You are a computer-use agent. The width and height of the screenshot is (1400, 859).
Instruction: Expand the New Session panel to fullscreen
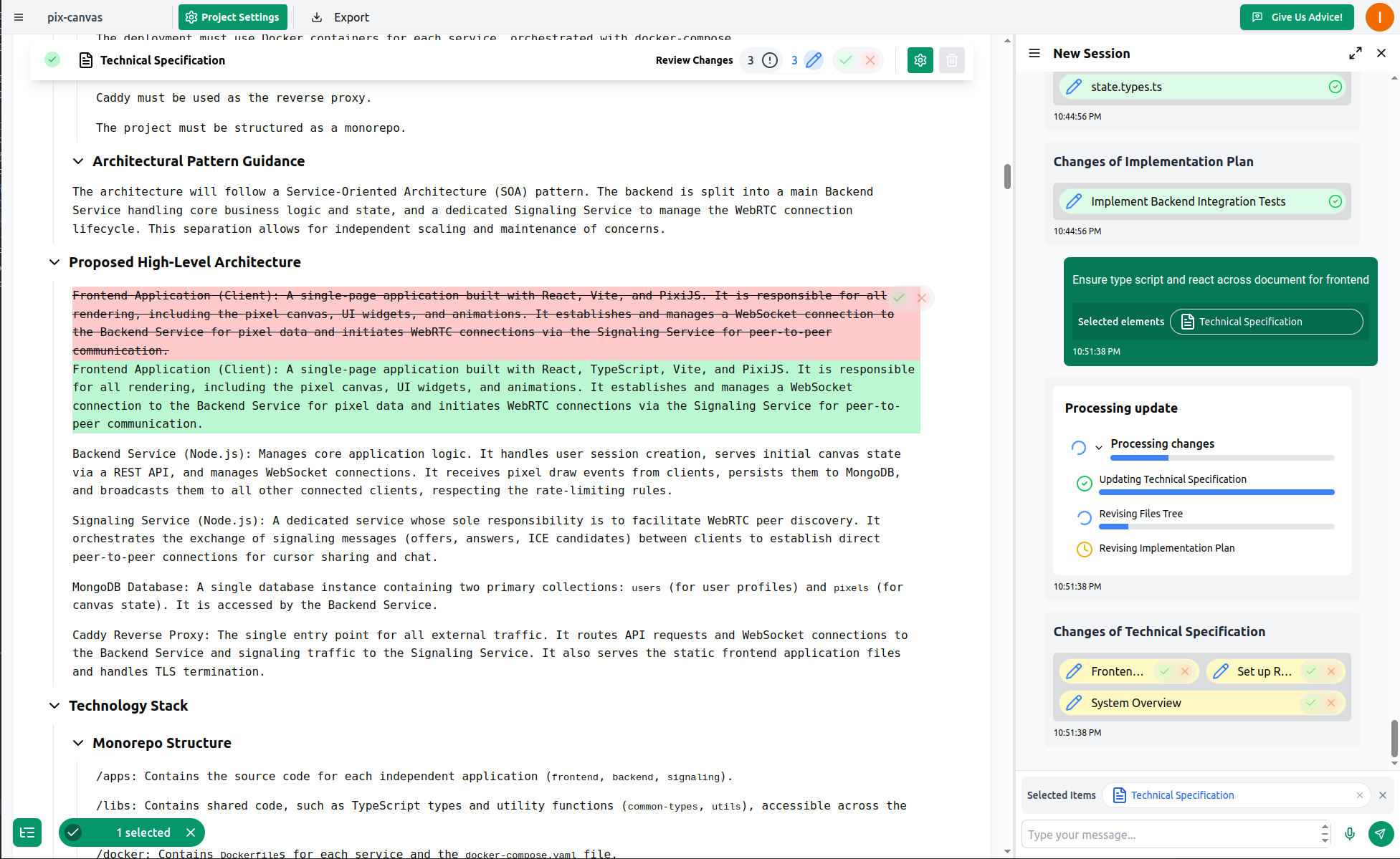click(x=1355, y=53)
